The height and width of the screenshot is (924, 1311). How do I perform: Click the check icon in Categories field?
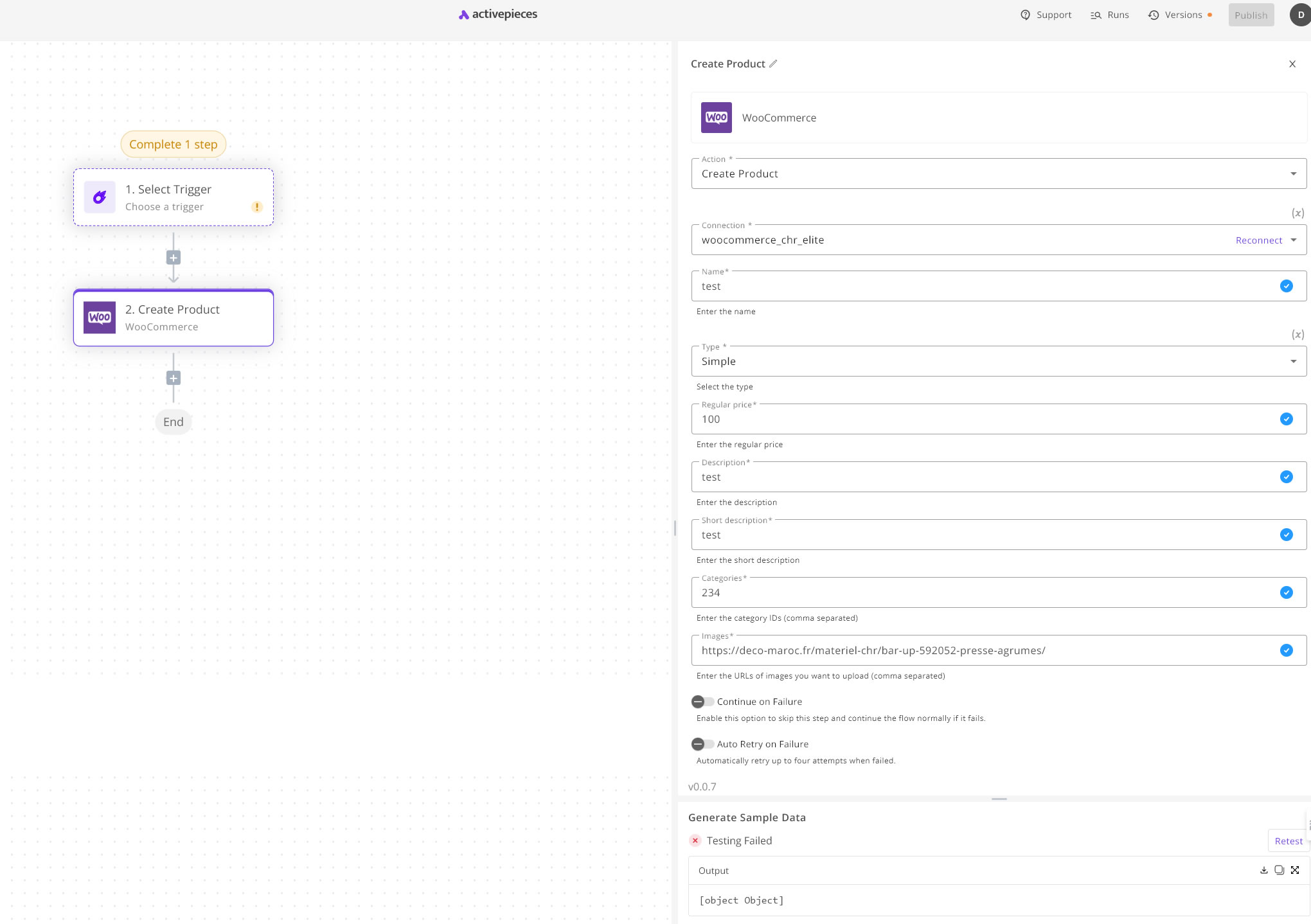pyautogui.click(x=1286, y=592)
